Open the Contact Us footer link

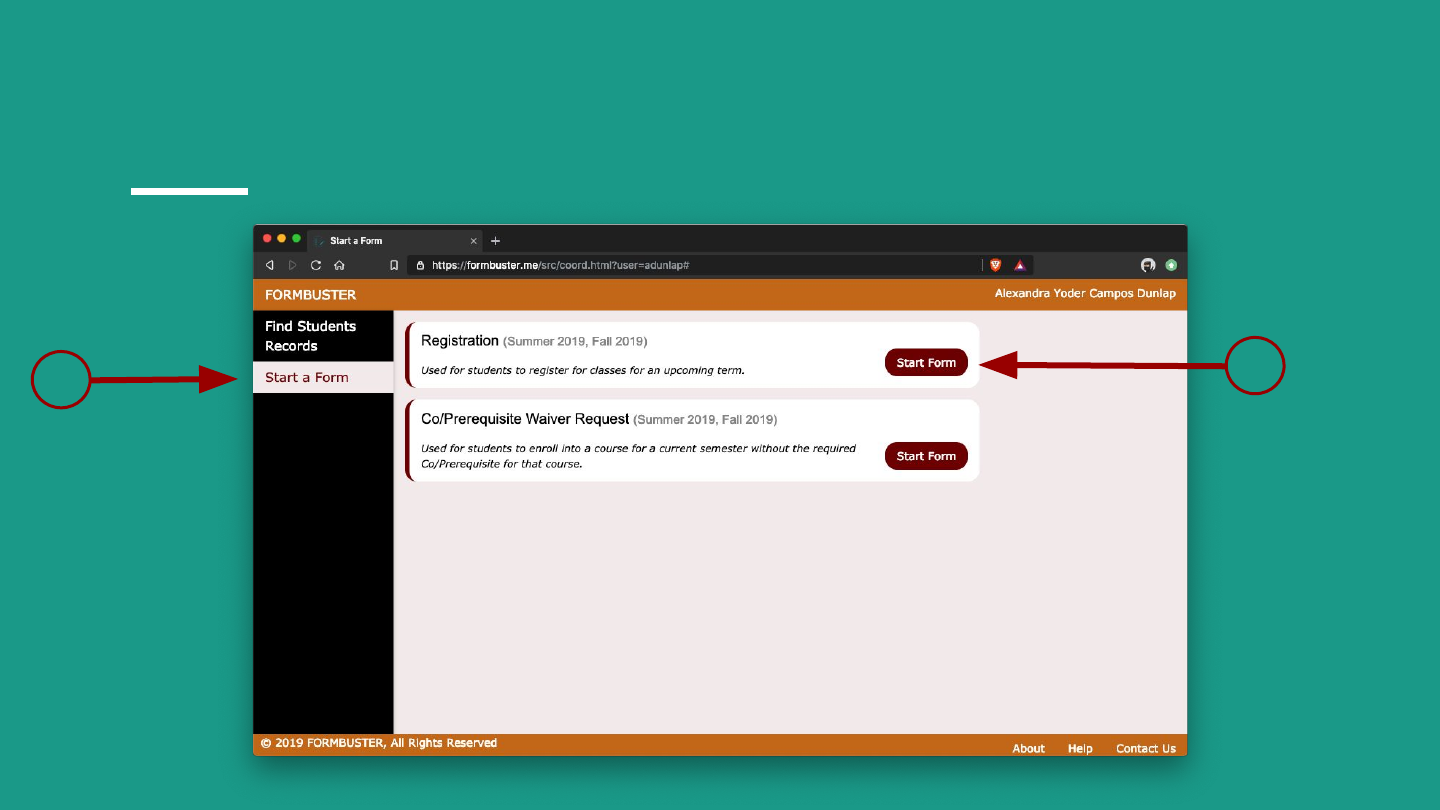pyautogui.click(x=1146, y=748)
